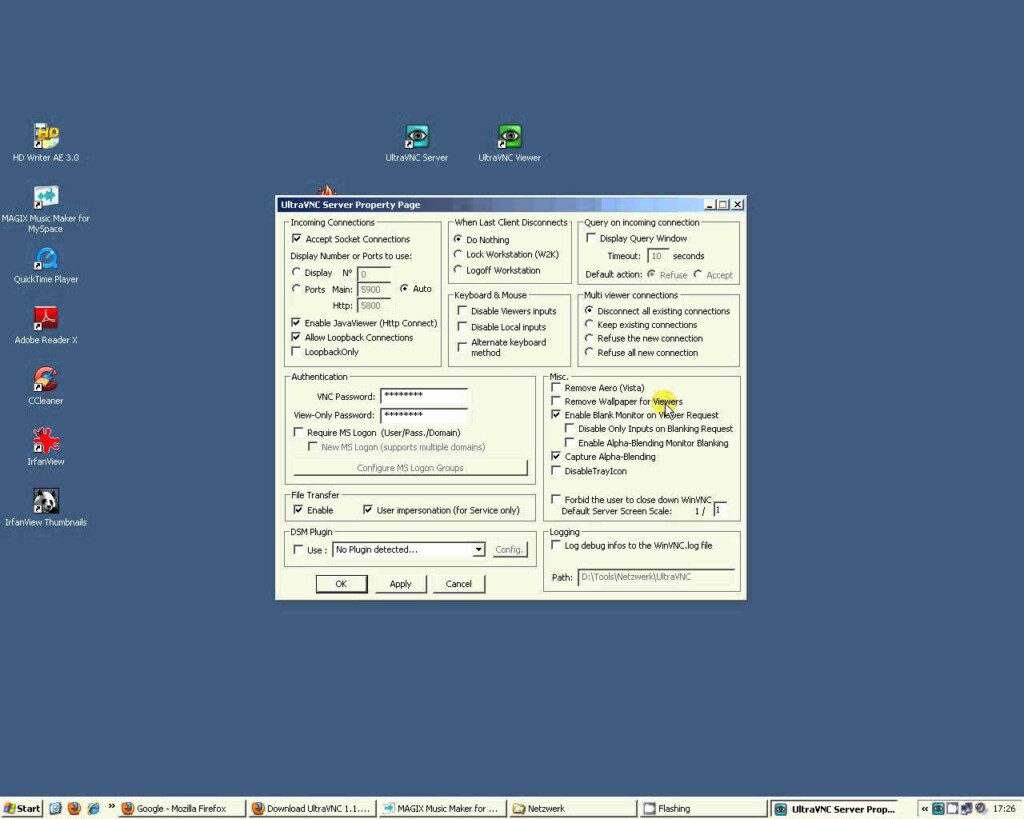Check Enable Alpha-Blending Monitor Blanking
The height and width of the screenshot is (819, 1024).
coord(569,443)
